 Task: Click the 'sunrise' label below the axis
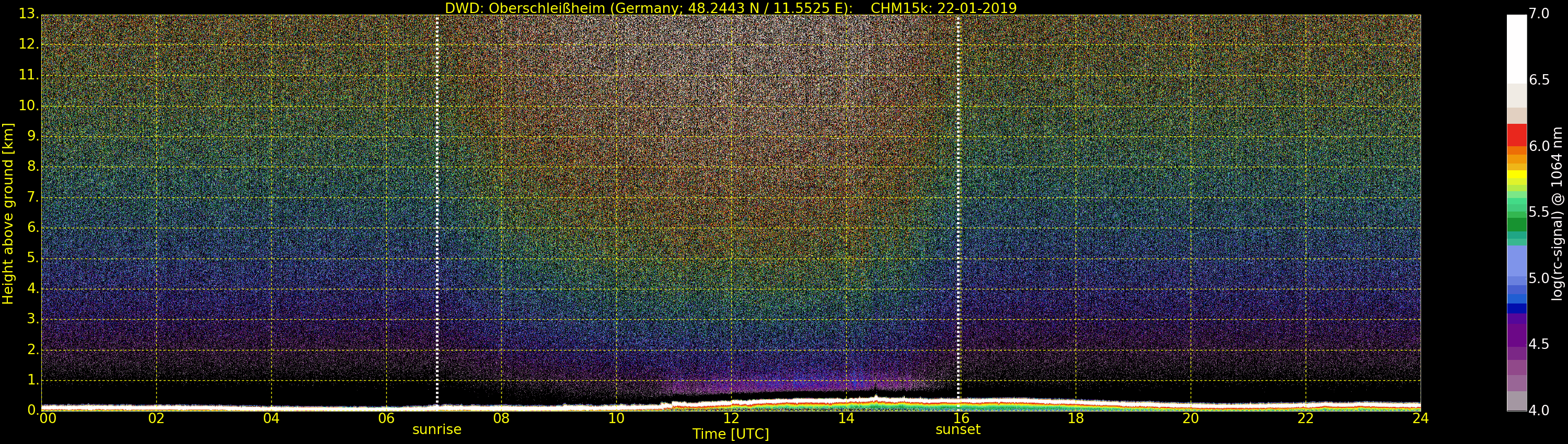[436, 429]
